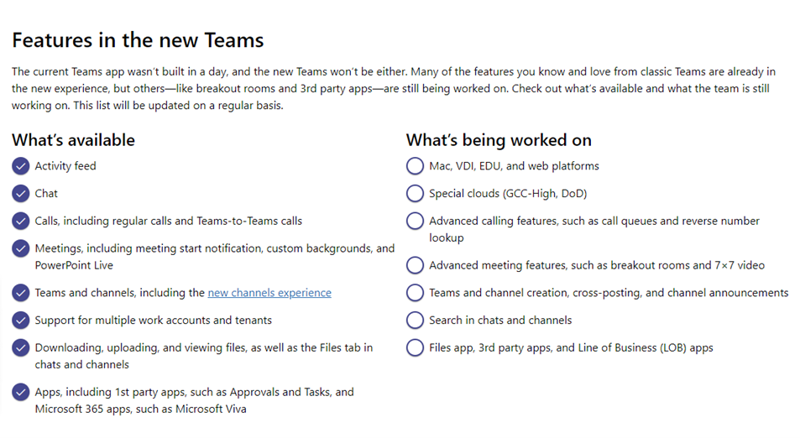This screenshot has height=438, width=800.
Task: Select empty circle beside Mac, VDI, EDU platforms
Action: tap(415, 166)
